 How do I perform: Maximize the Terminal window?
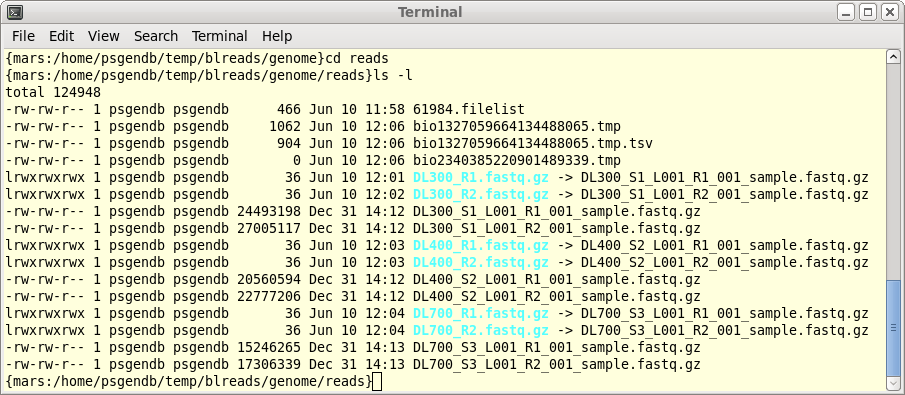(868, 12)
